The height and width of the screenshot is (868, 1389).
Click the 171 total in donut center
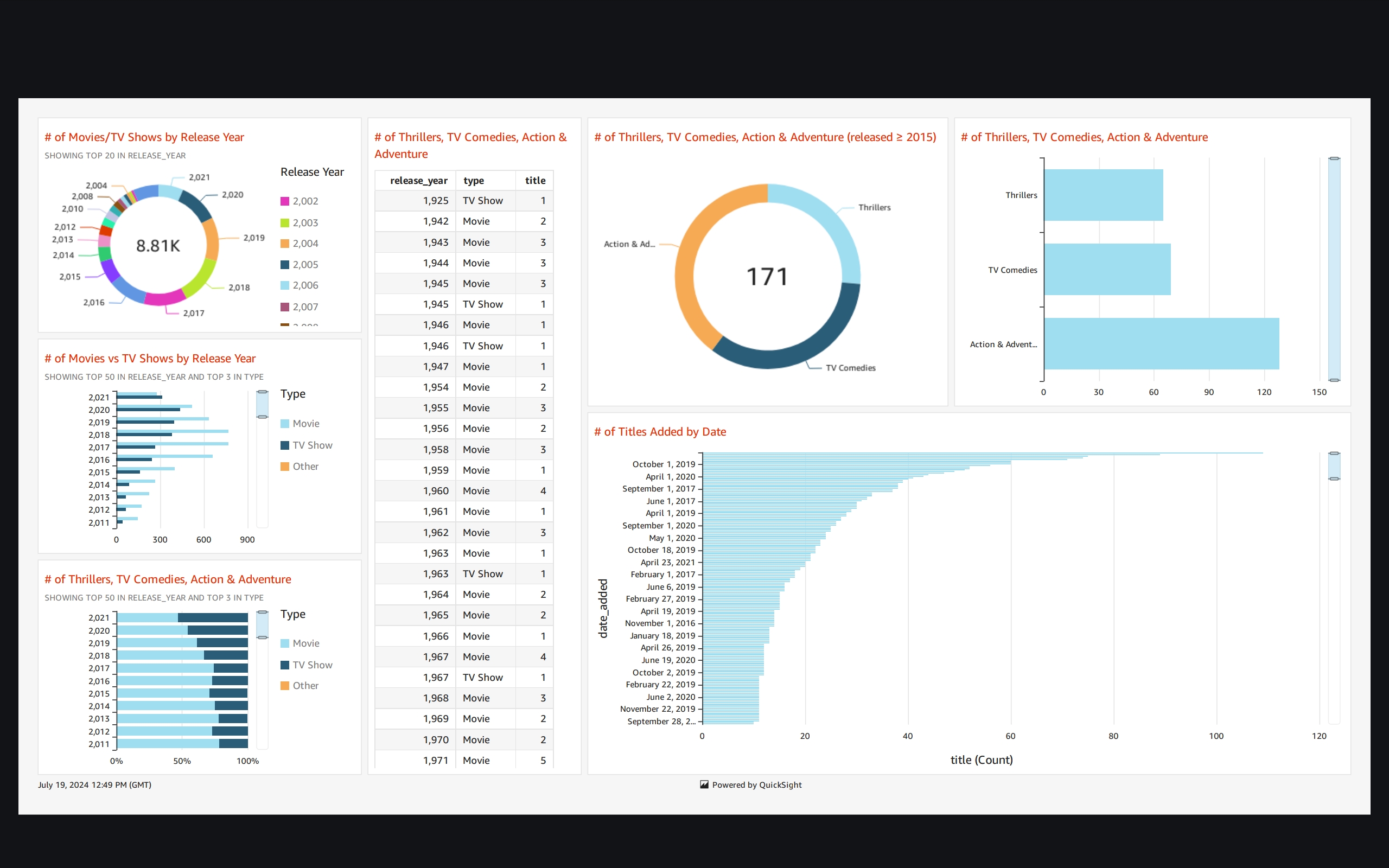click(x=767, y=277)
